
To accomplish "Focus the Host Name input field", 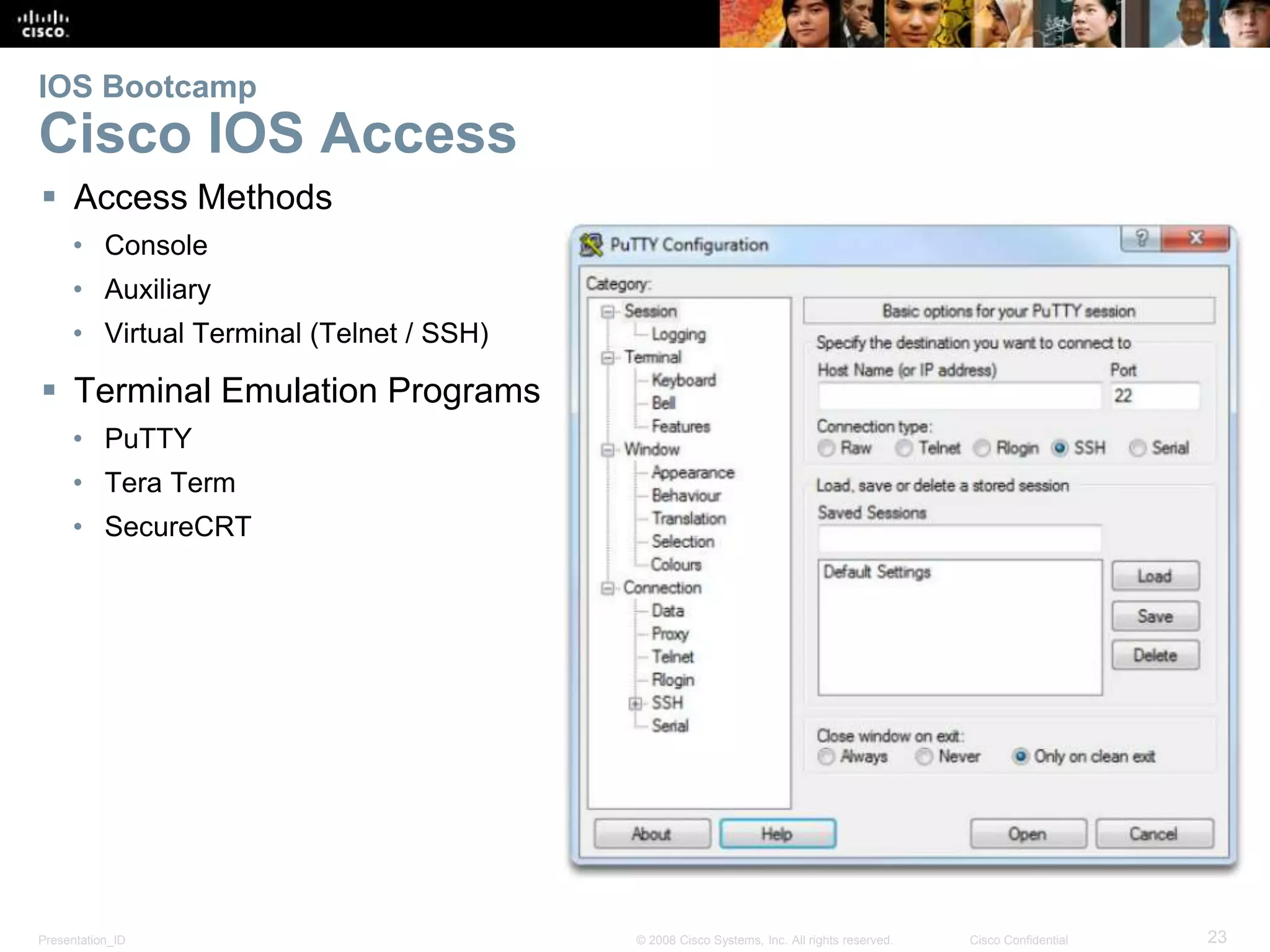I will coord(959,396).
